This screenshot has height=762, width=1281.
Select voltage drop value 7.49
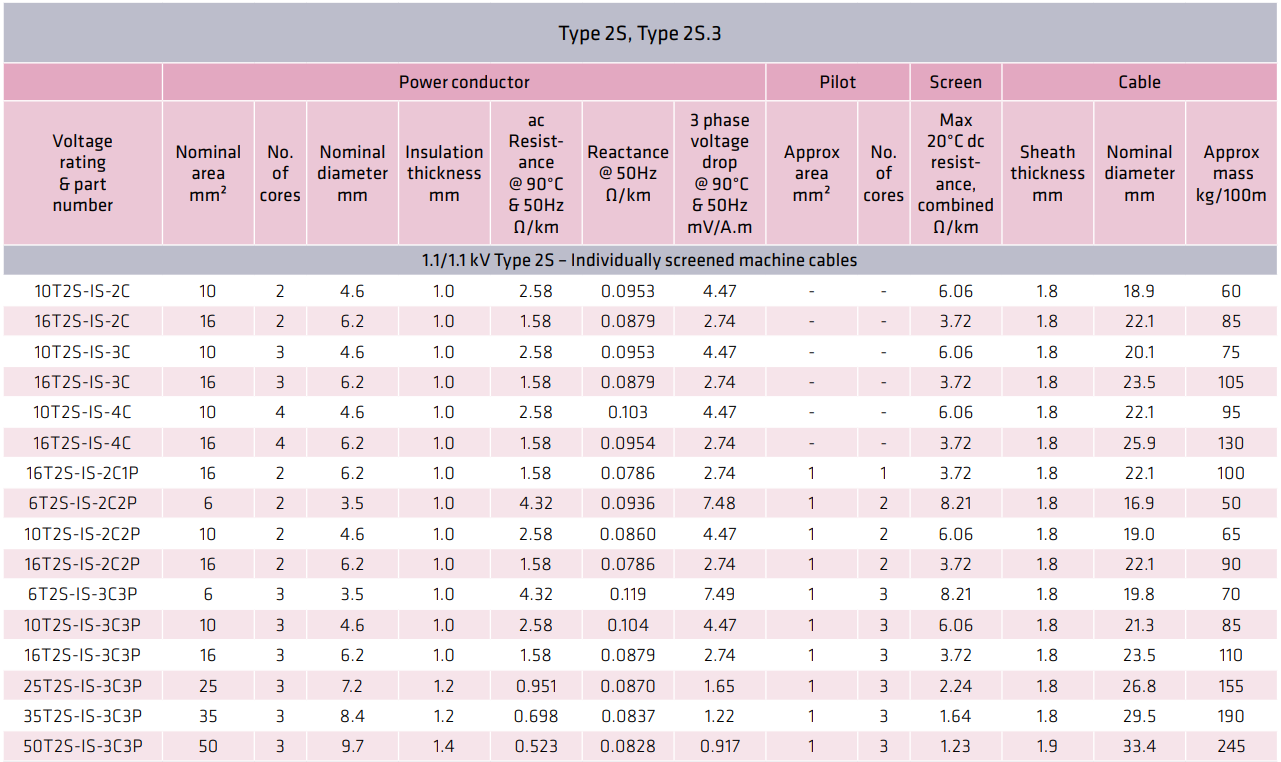[719, 594]
